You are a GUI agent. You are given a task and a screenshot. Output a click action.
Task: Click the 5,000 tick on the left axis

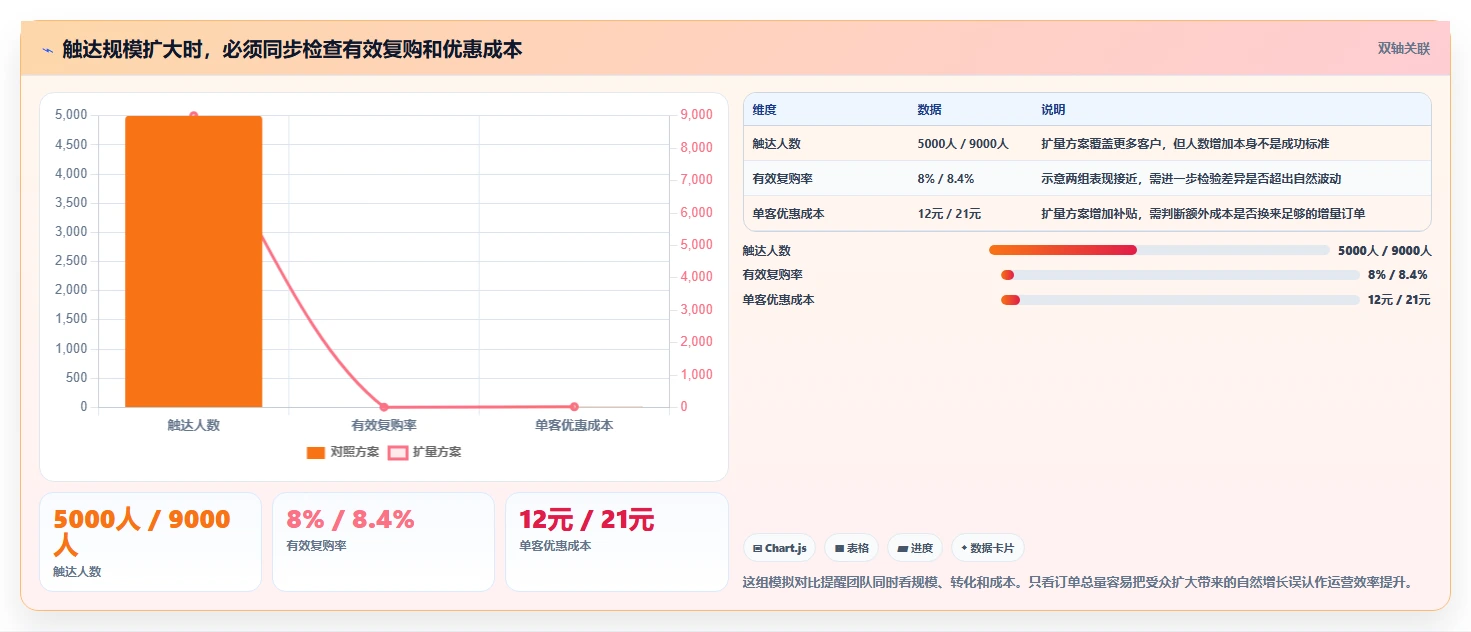click(x=70, y=115)
